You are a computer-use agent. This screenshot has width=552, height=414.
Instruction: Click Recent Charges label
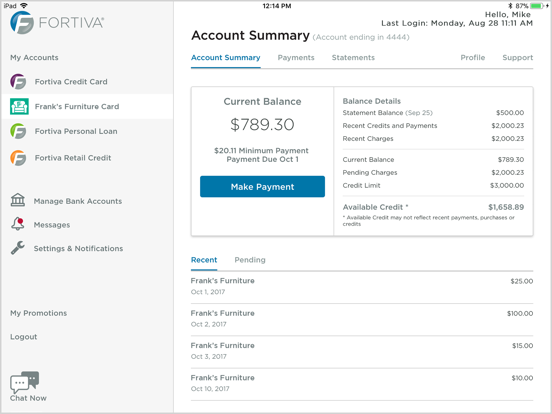pos(368,139)
